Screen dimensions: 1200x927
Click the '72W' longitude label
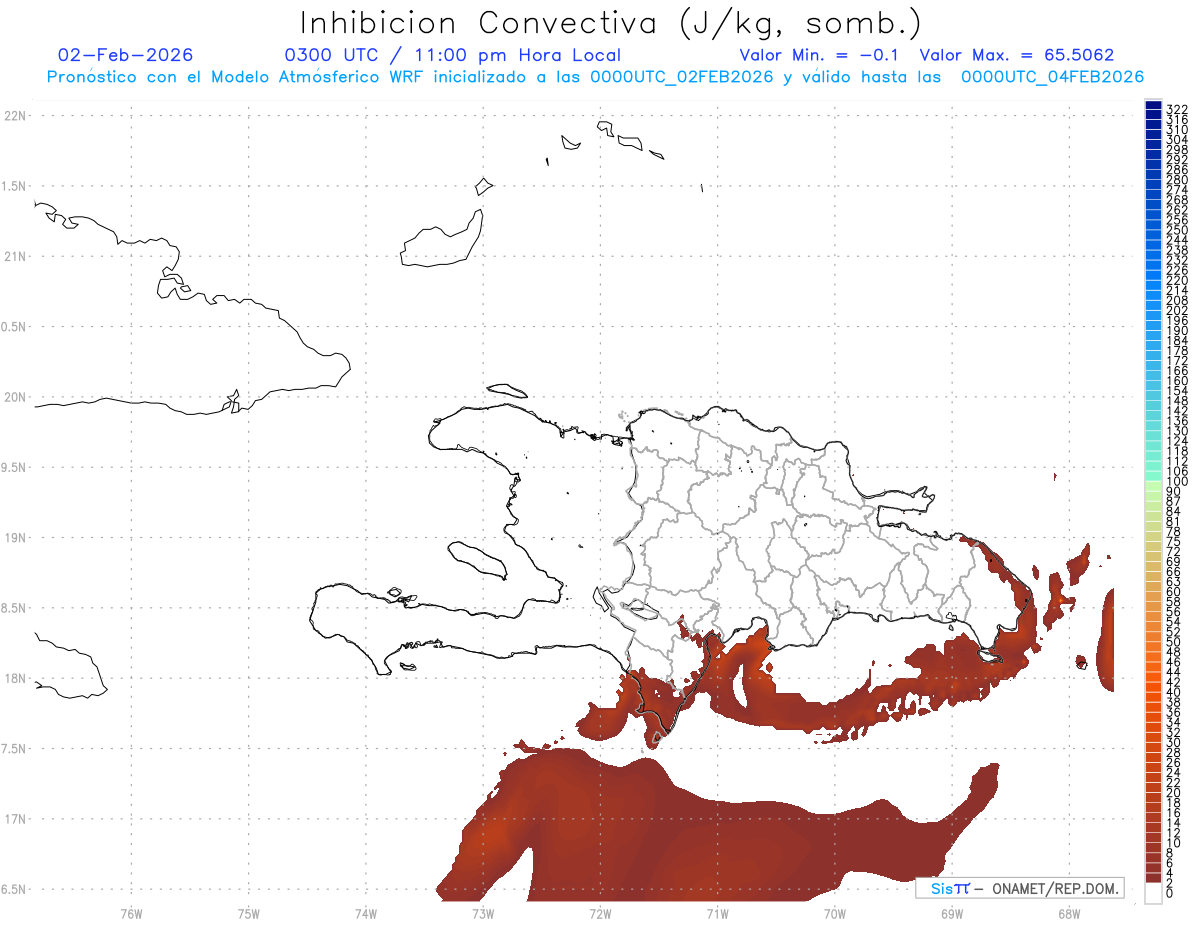[x=600, y=912]
